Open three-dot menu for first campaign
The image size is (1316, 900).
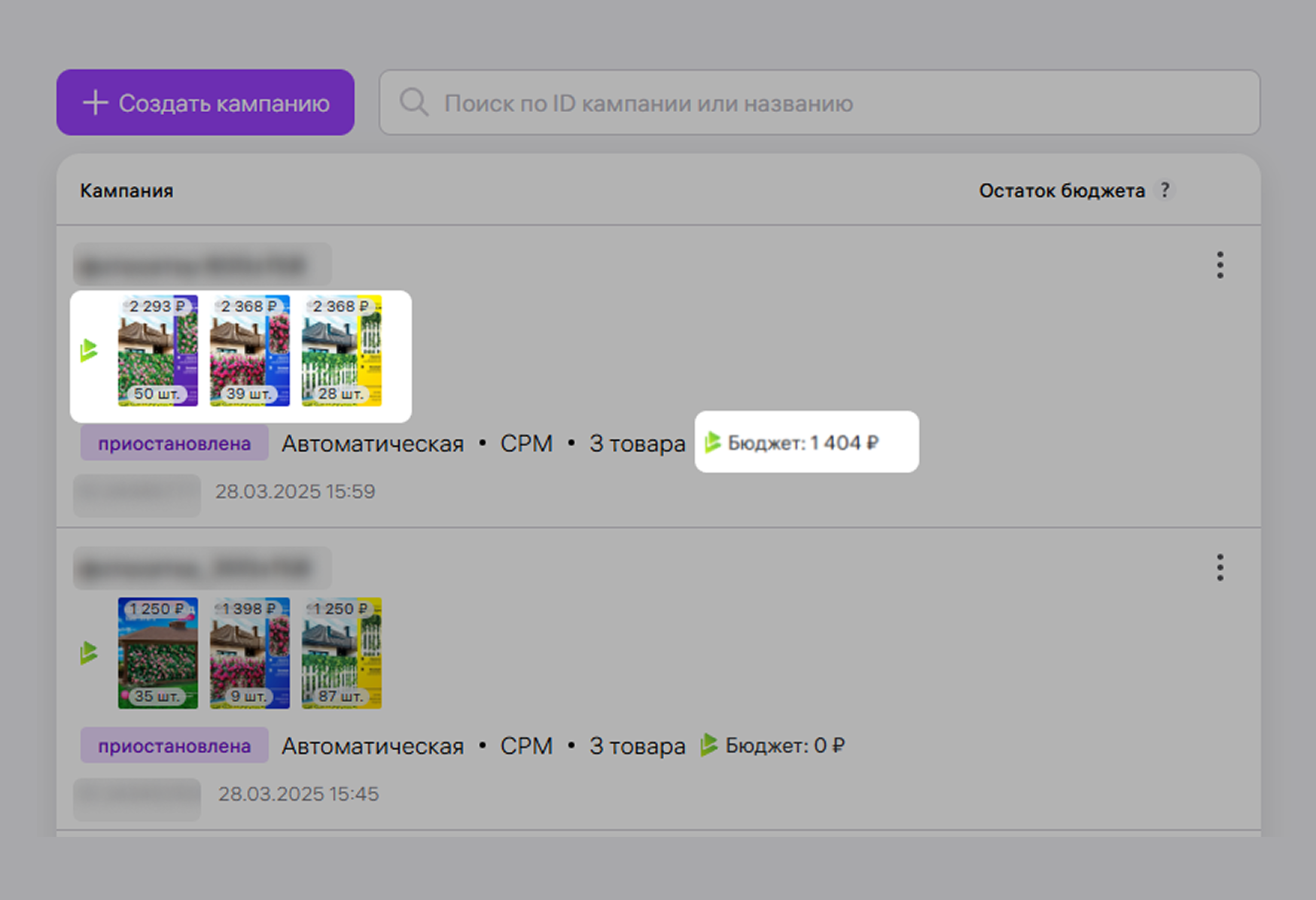pyautogui.click(x=1220, y=265)
